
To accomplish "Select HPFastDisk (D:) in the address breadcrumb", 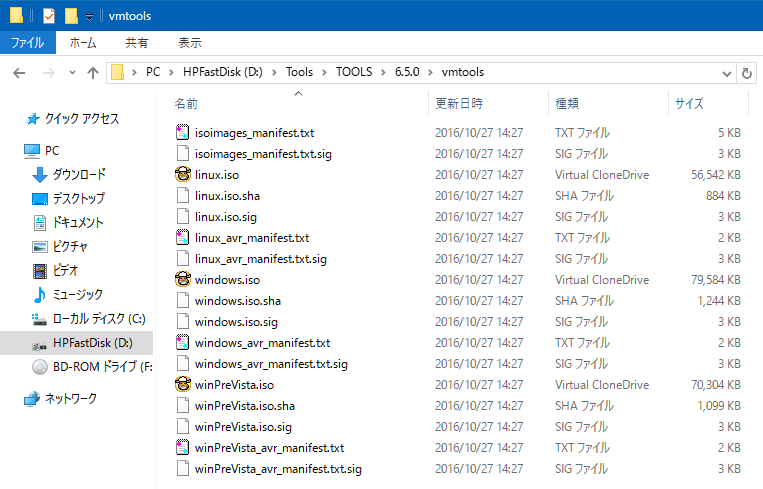I will pyautogui.click(x=222, y=72).
